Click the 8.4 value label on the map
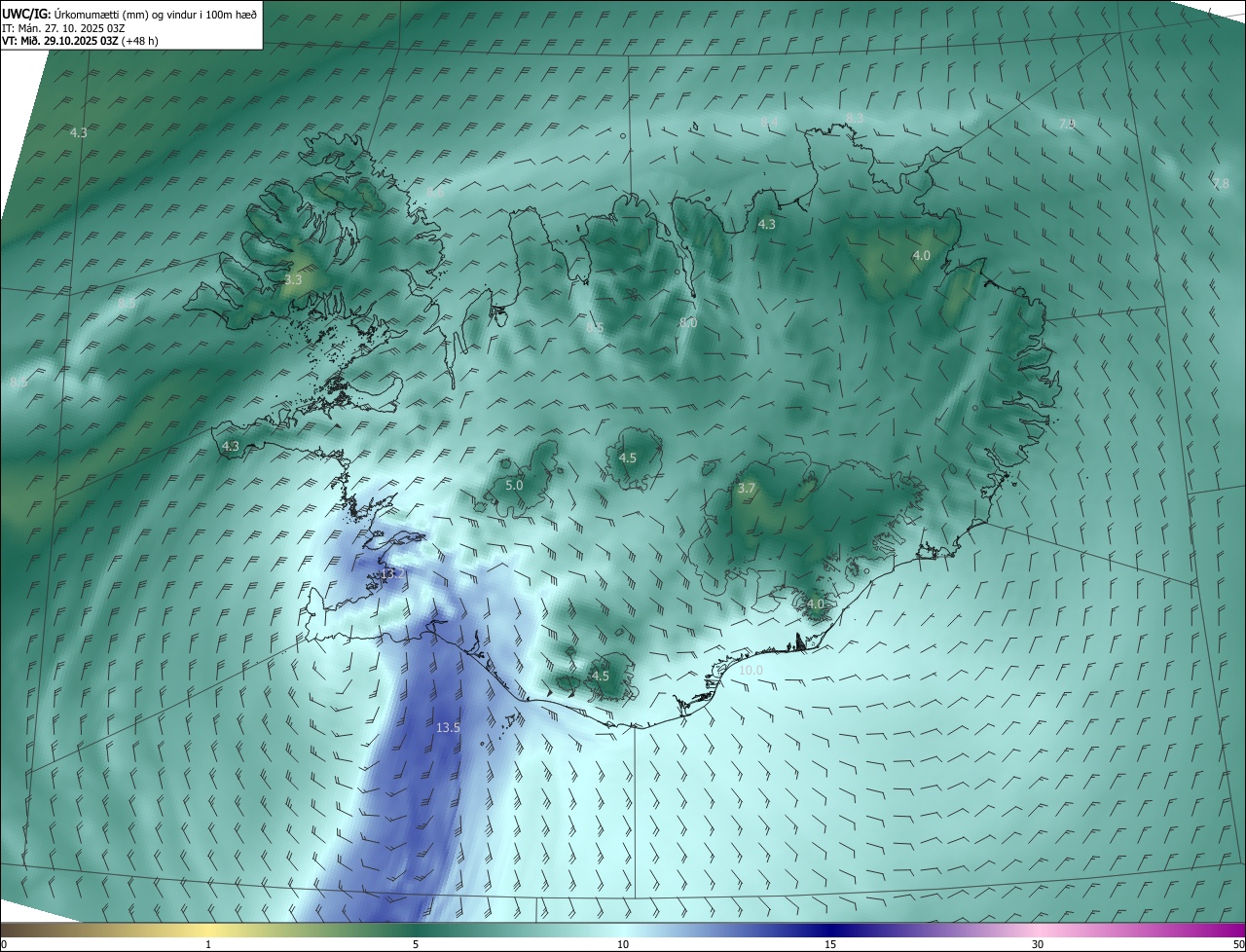 [x=769, y=121]
